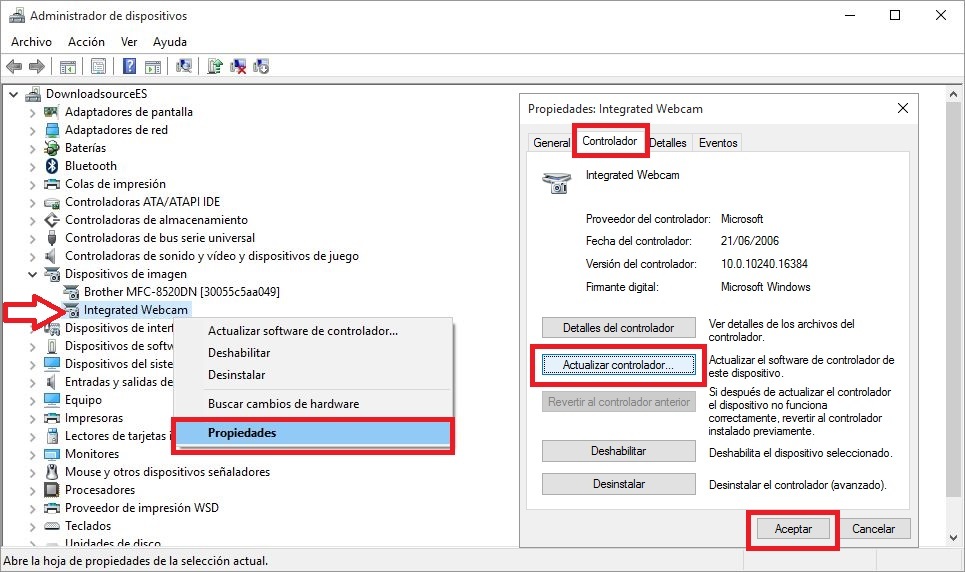Open the Acción menu
965x572 pixels.
(86, 41)
